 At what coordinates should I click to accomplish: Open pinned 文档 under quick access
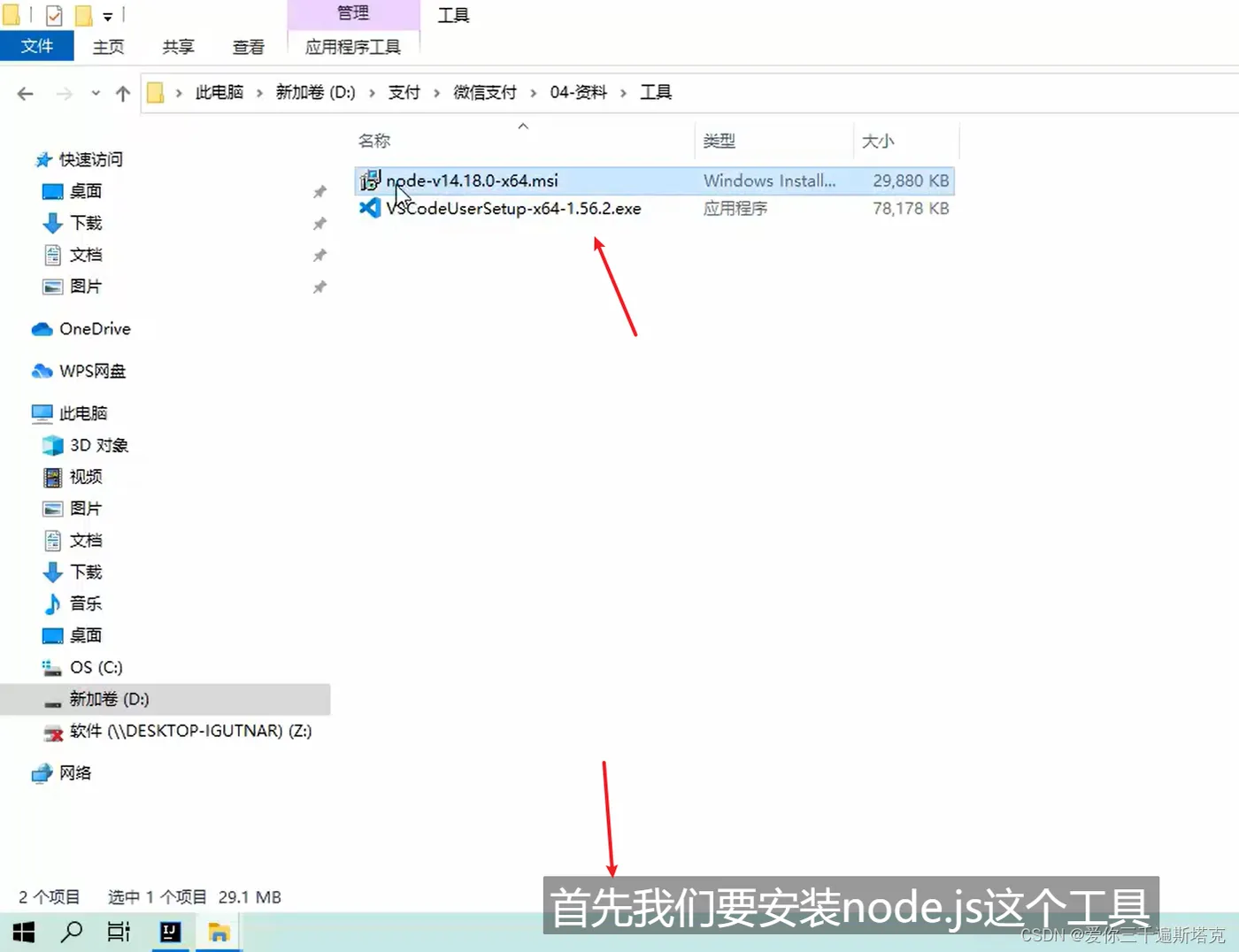85,255
